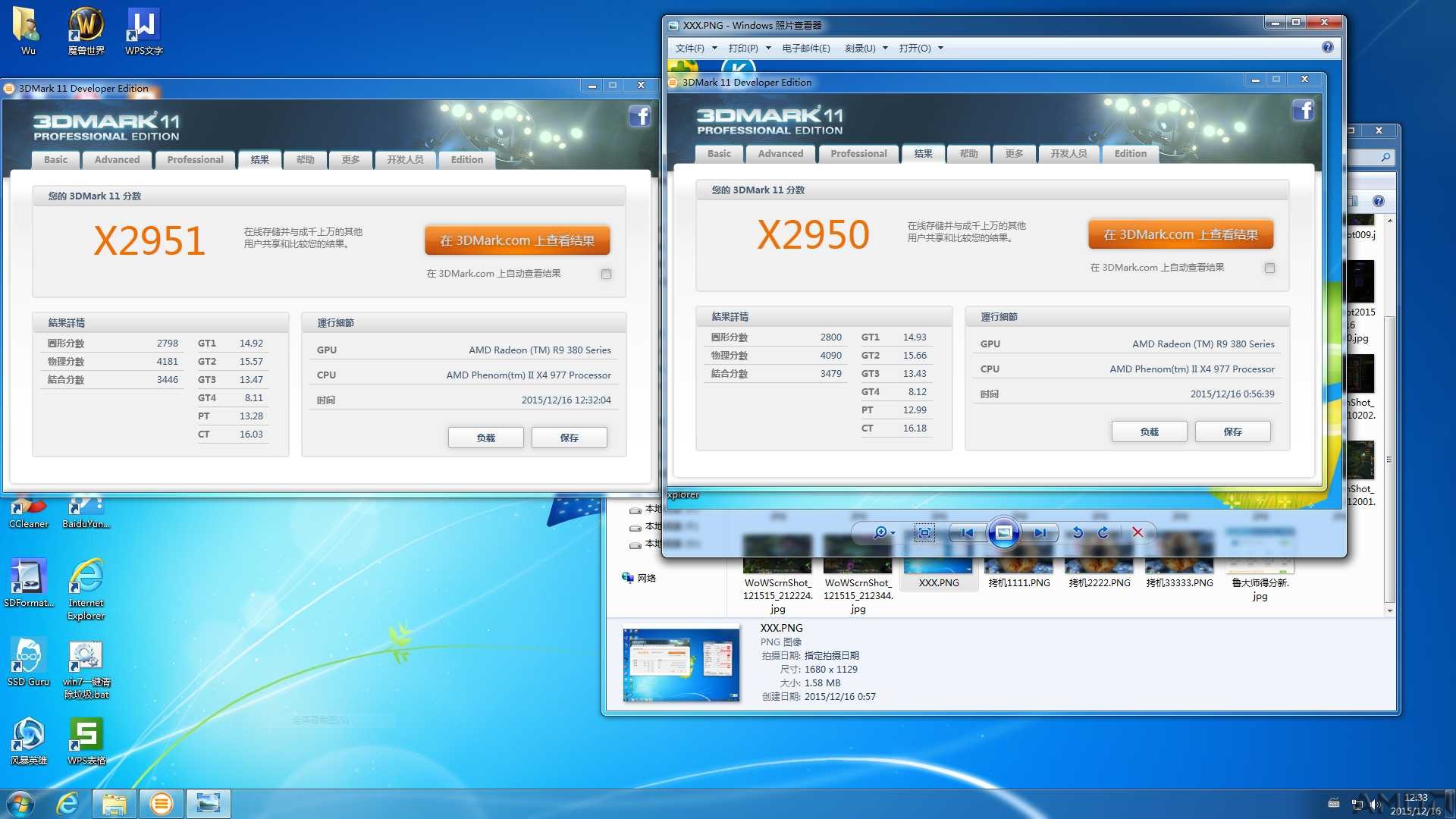Open the 帮助 tab in left 3DMark
The image size is (1456, 819).
(x=306, y=160)
